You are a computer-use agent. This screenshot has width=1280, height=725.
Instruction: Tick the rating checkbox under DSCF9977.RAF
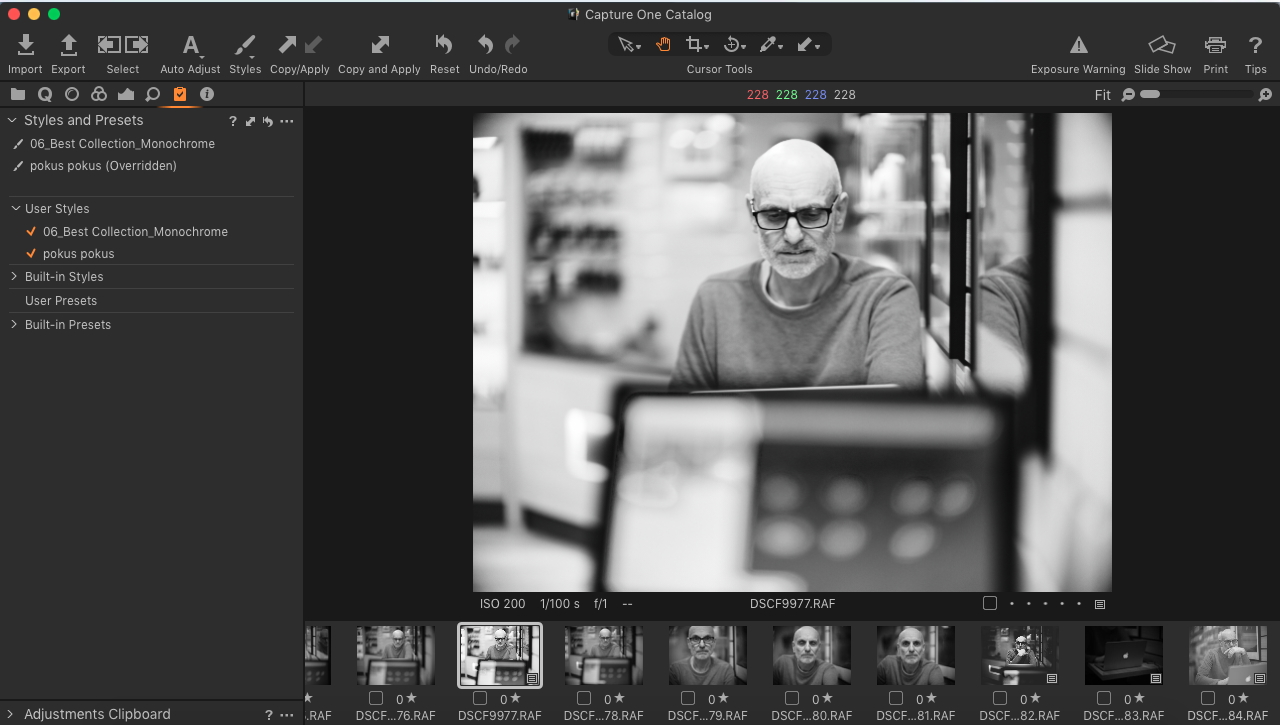tap(480, 698)
